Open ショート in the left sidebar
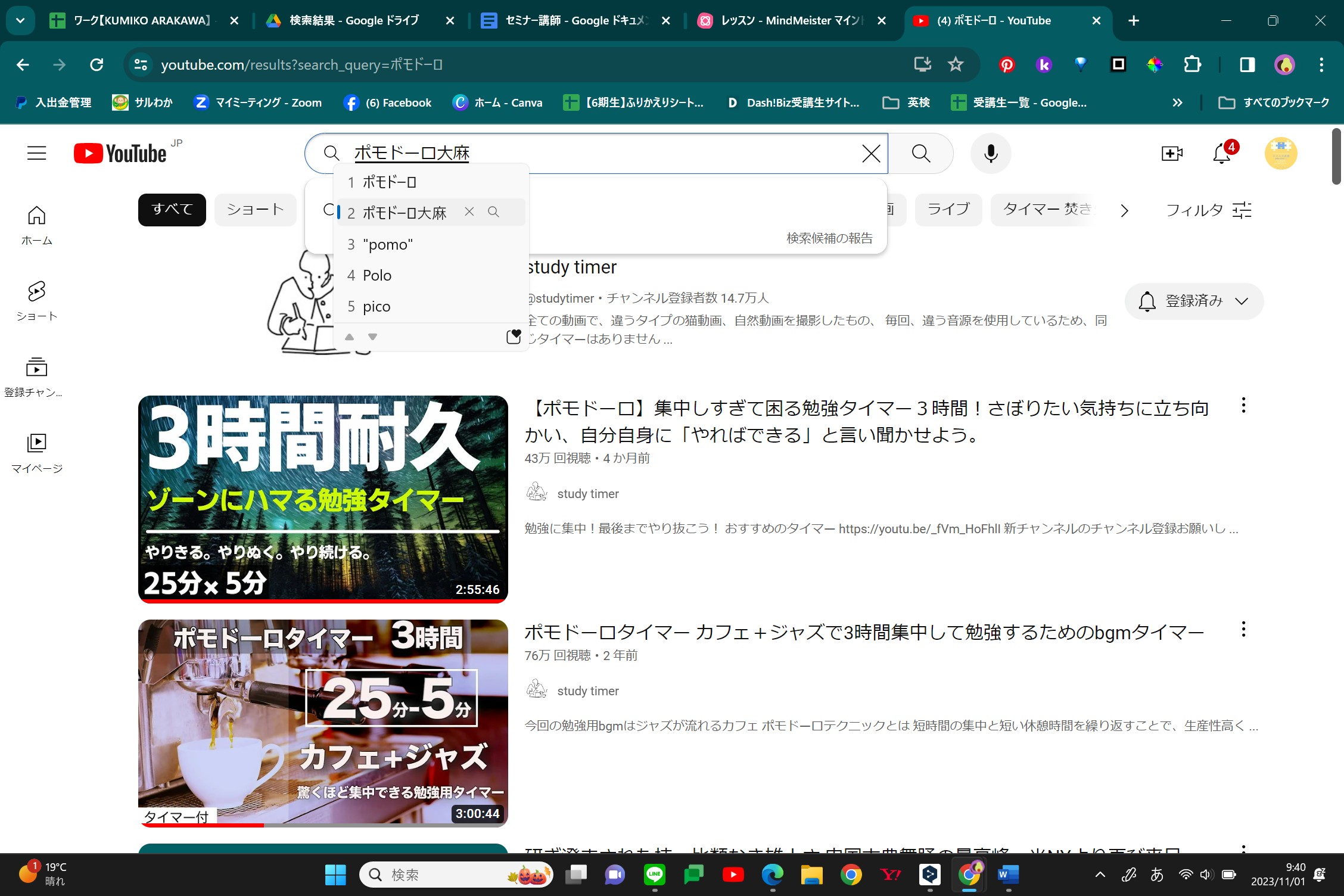The image size is (1344, 896). click(x=36, y=301)
